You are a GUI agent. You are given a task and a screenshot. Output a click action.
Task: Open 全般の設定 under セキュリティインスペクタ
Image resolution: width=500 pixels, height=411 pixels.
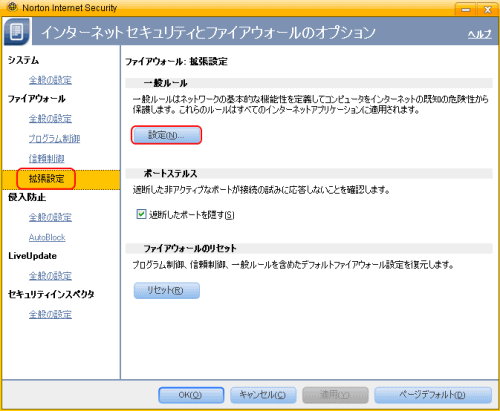(x=50, y=314)
